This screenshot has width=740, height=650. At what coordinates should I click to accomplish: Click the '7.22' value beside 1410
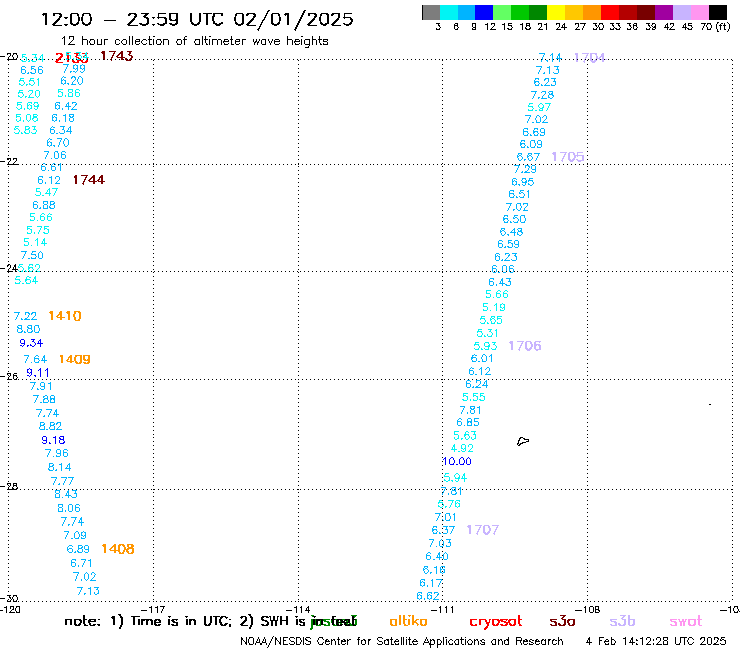point(25,316)
